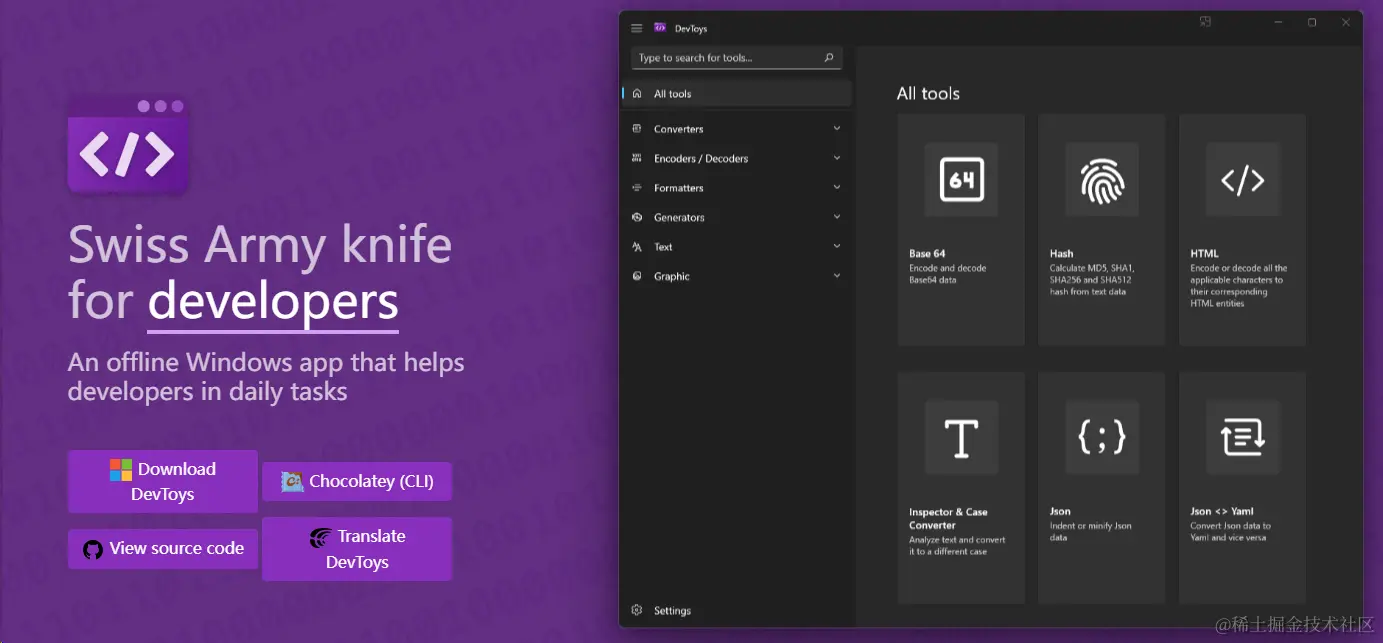Open the HTML encoder code icon tile
The height and width of the screenshot is (643, 1383).
pos(1243,180)
